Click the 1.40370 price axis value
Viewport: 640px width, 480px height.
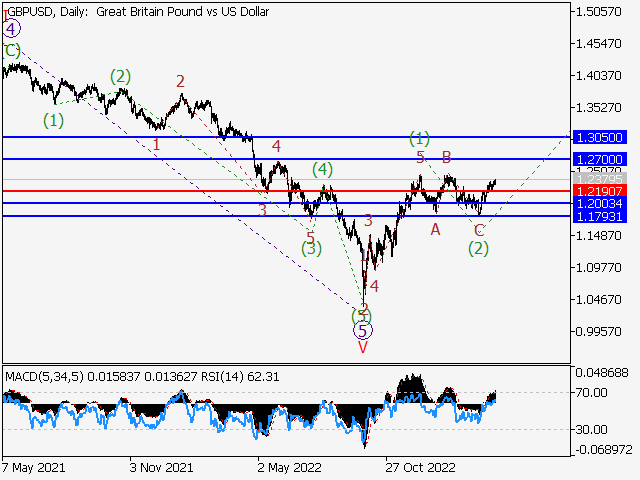(x=598, y=76)
